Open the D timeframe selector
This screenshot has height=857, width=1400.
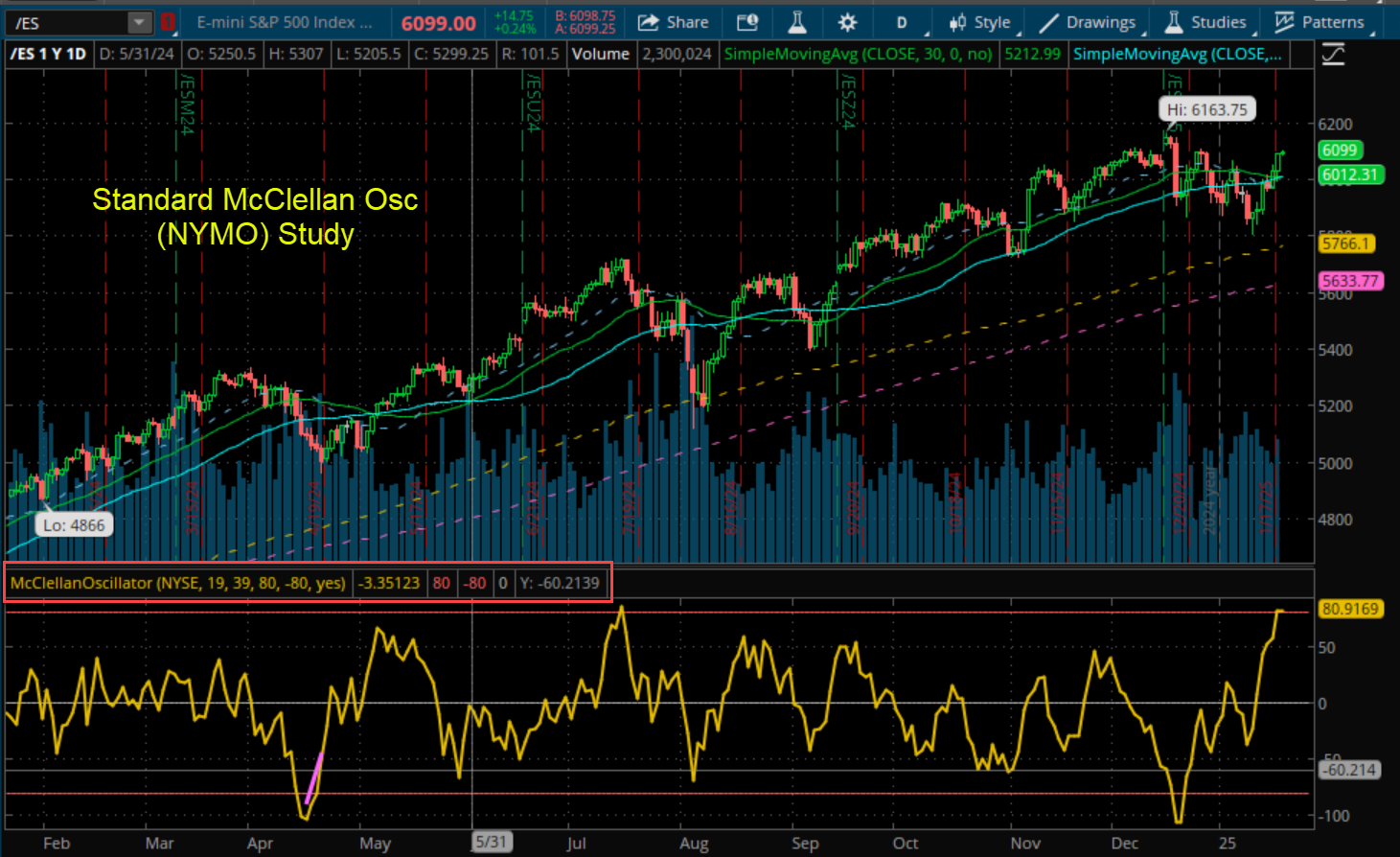click(x=901, y=22)
